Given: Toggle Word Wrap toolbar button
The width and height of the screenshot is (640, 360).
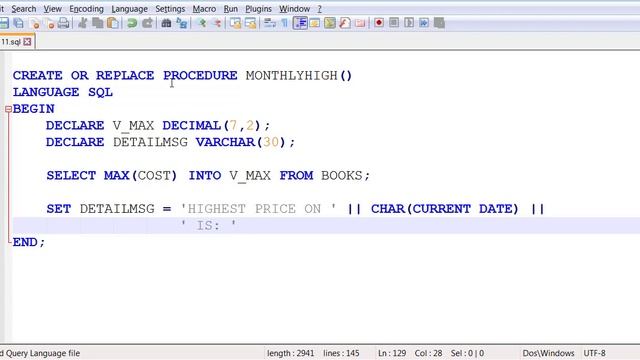Looking at the screenshot, I should click(270, 23).
